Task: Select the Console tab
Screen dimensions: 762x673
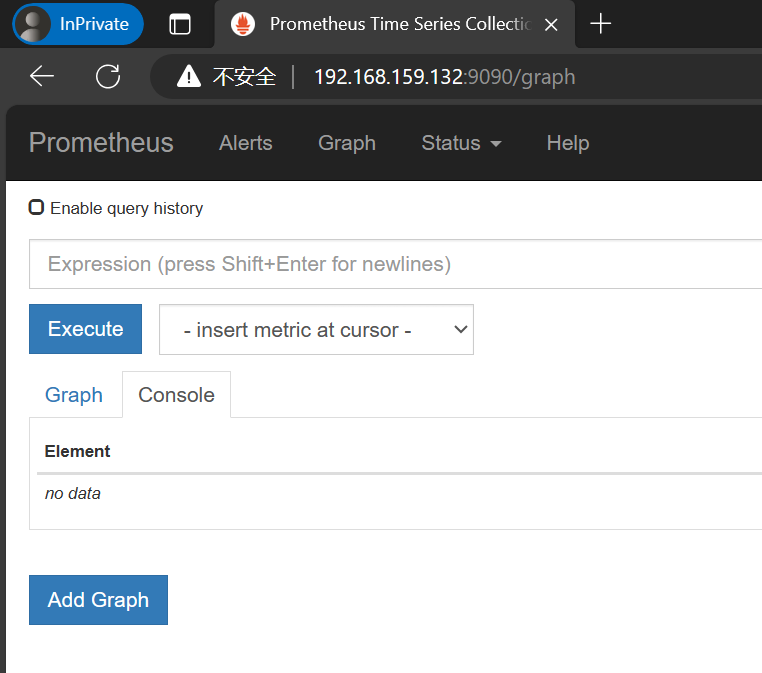Action: pos(176,395)
